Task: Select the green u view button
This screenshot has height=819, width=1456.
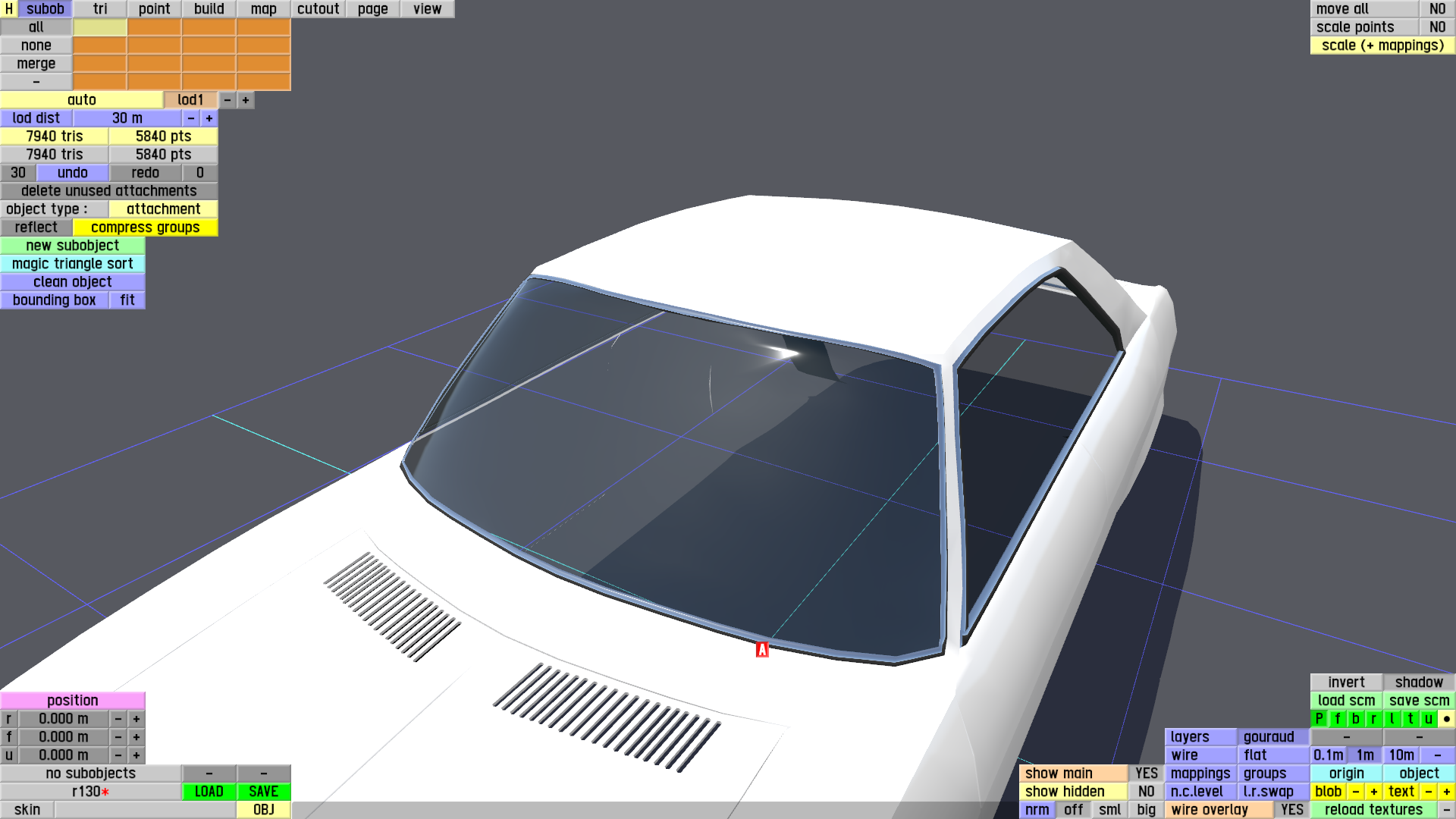Action: [1428, 719]
